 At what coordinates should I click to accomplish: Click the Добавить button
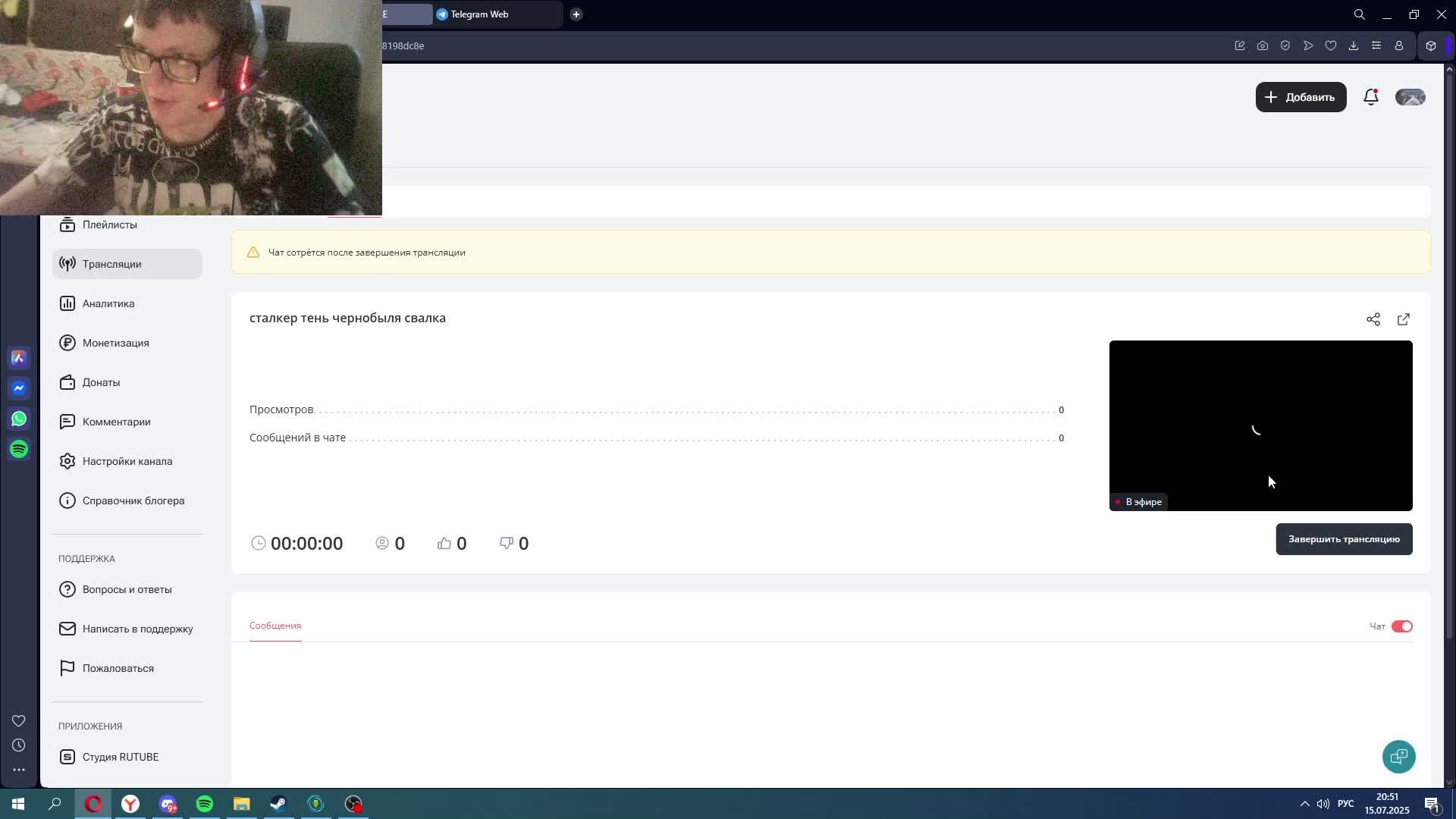click(1301, 97)
